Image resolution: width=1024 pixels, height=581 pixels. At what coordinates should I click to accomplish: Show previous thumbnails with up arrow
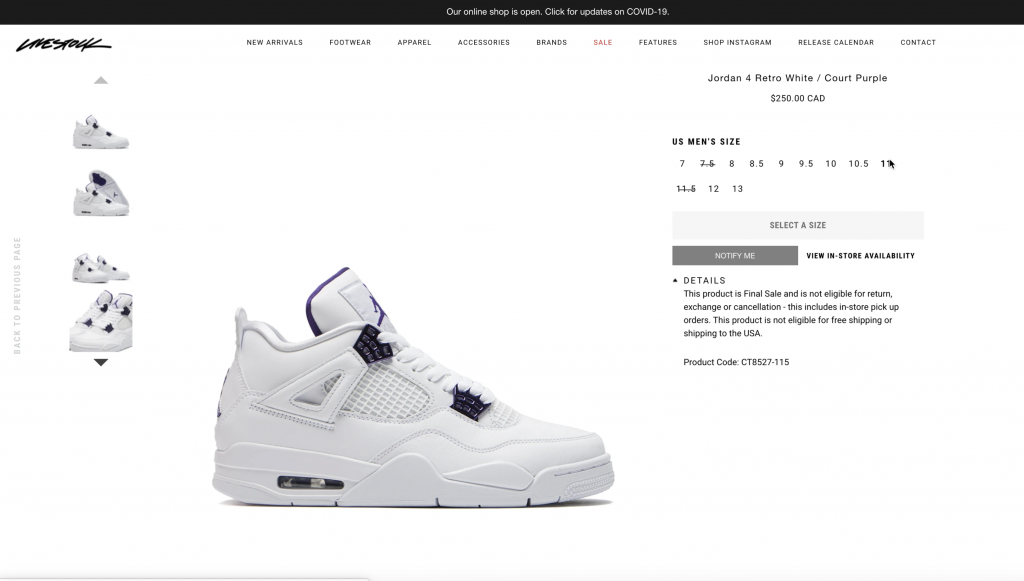tap(101, 80)
